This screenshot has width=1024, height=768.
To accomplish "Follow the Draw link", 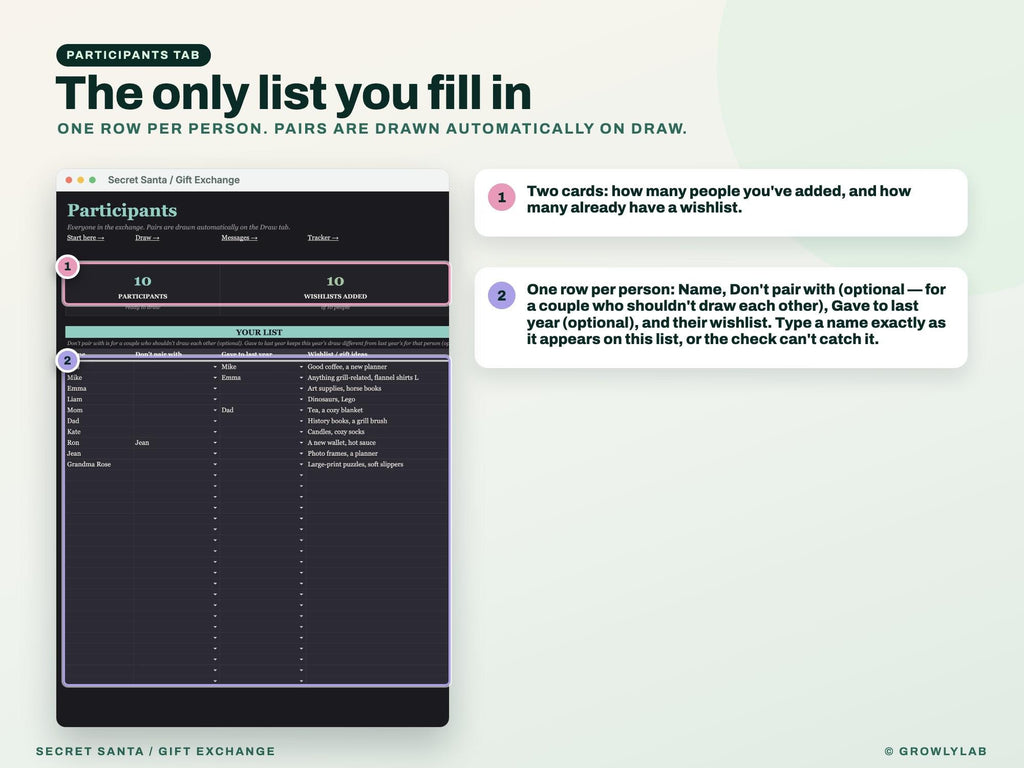I will coord(147,238).
